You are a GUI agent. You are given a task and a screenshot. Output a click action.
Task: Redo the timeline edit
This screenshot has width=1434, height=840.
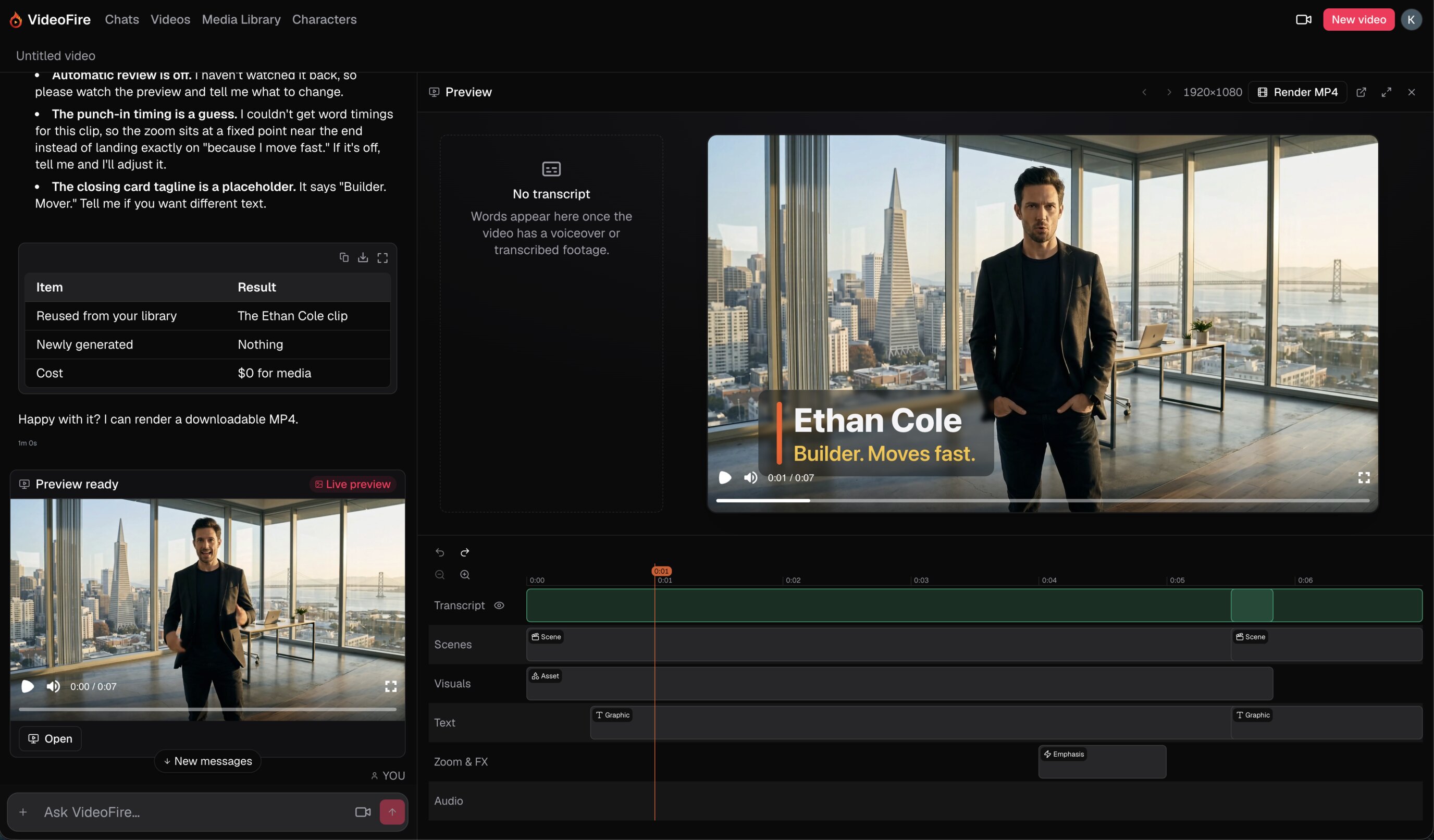coord(464,552)
